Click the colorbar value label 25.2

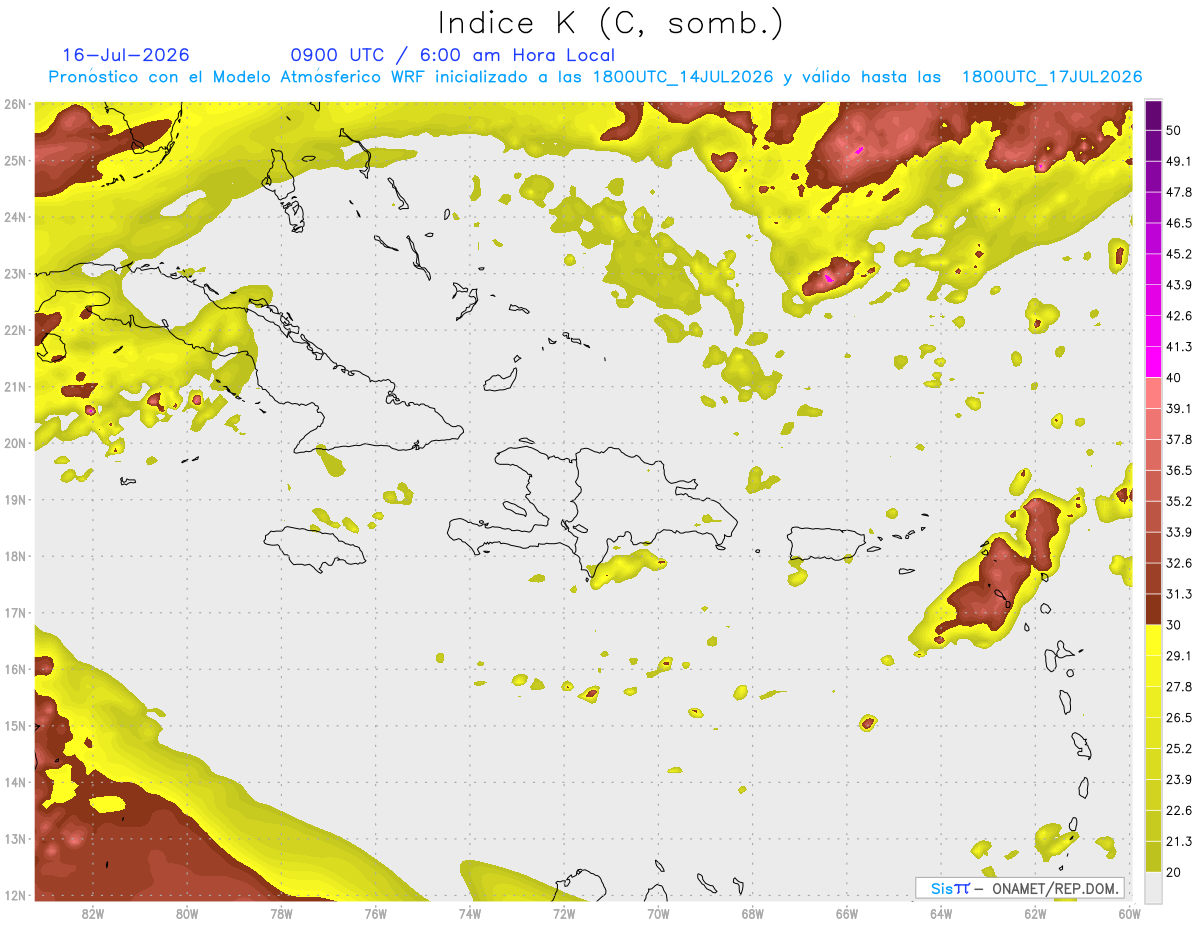[x=1179, y=748]
